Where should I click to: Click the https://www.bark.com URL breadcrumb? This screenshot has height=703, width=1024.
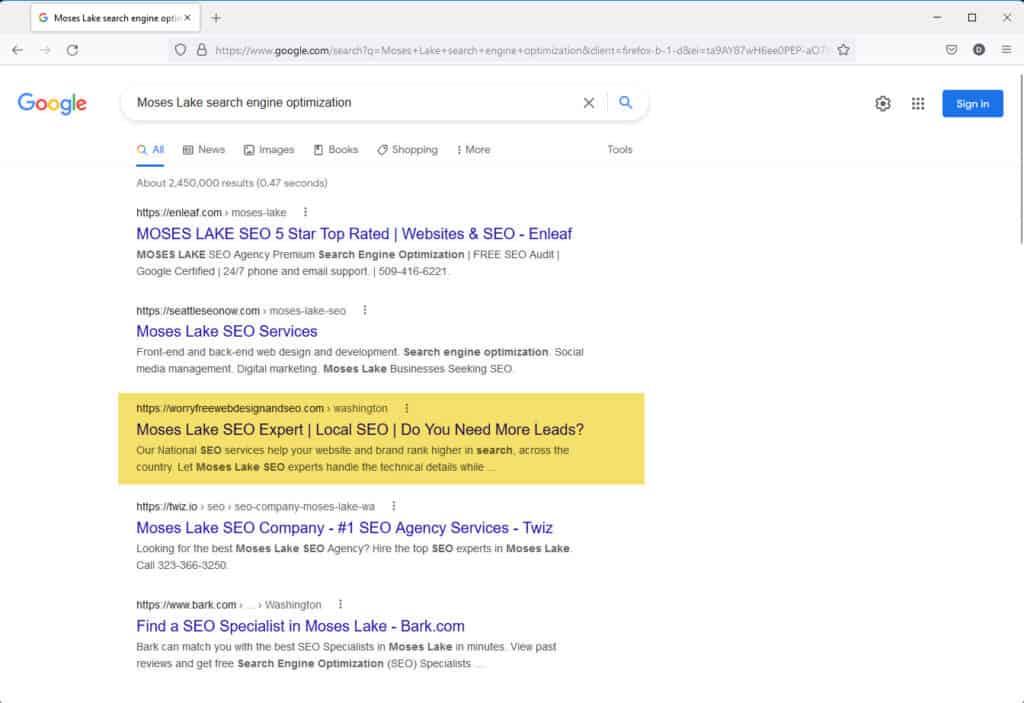coord(229,604)
